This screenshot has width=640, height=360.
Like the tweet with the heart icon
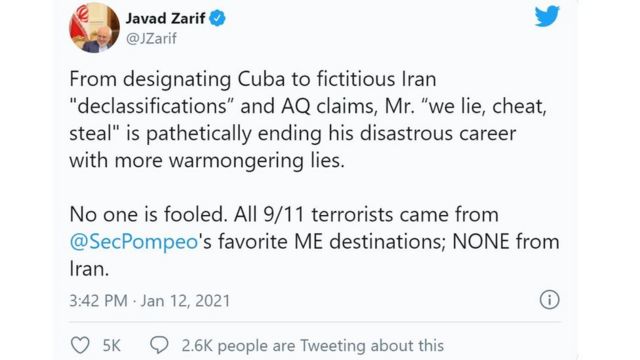(x=80, y=345)
